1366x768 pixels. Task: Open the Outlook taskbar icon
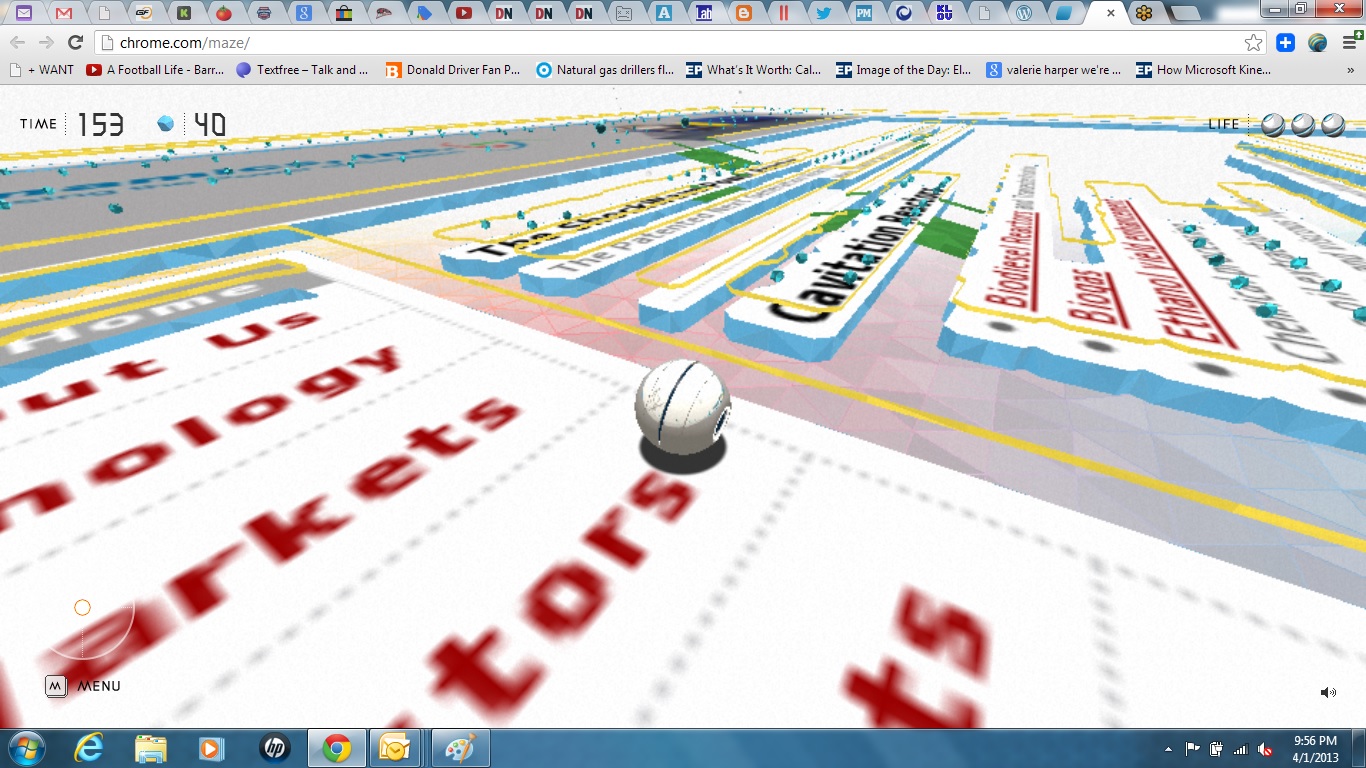[x=395, y=748]
